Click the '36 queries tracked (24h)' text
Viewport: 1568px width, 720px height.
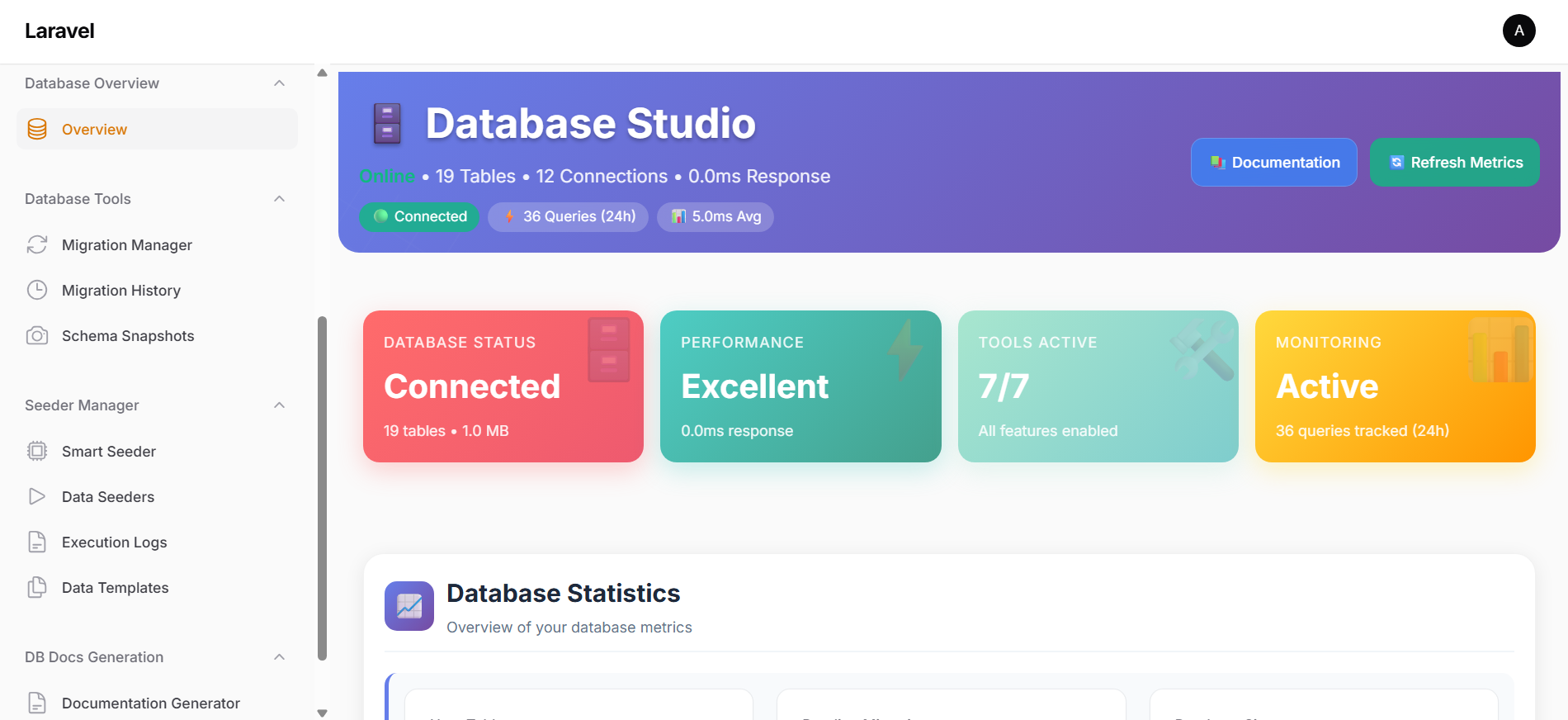1362,430
